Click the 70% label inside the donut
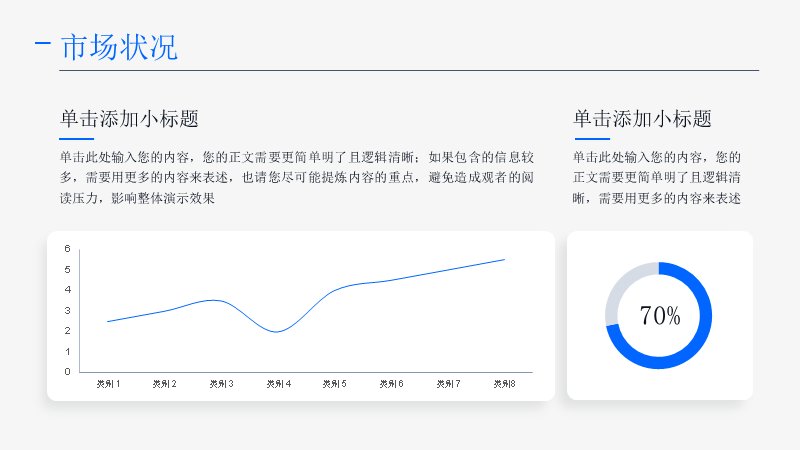Image resolution: width=800 pixels, height=450 pixels. [660, 315]
